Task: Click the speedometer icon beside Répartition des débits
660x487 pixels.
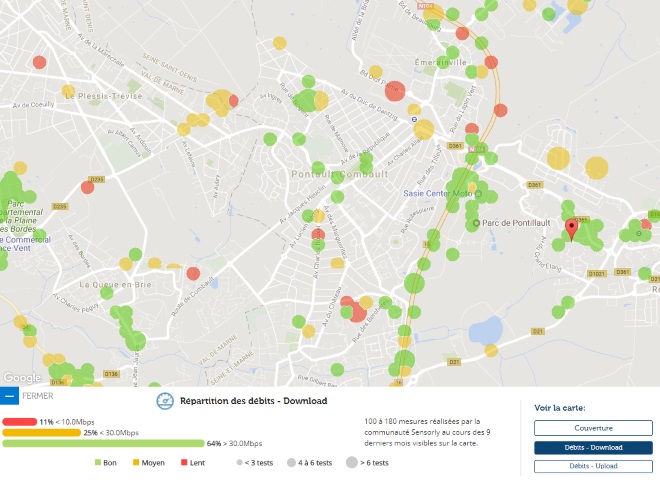Action: pyautogui.click(x=165, y=400)
